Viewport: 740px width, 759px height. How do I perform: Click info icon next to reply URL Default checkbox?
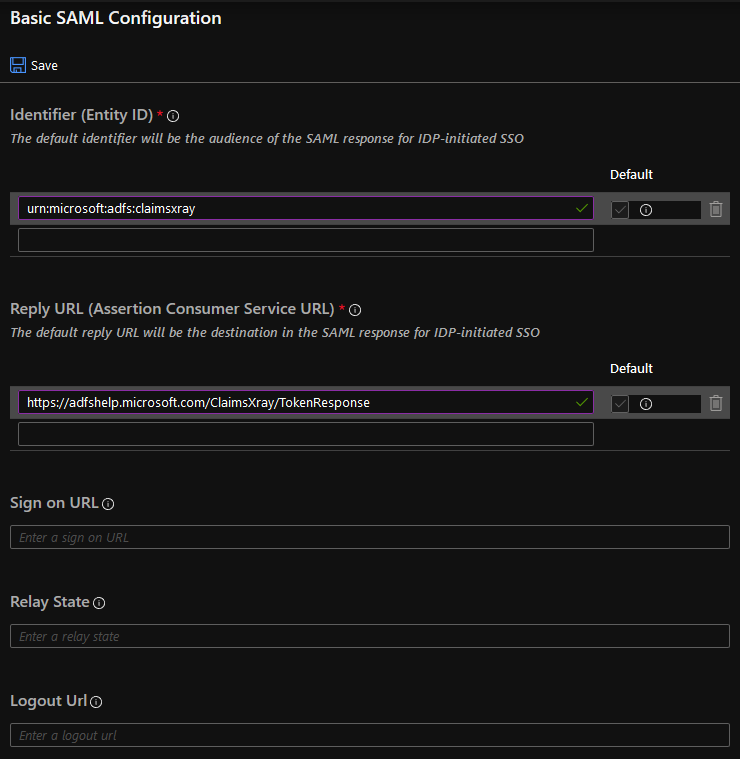pos(645,404)
